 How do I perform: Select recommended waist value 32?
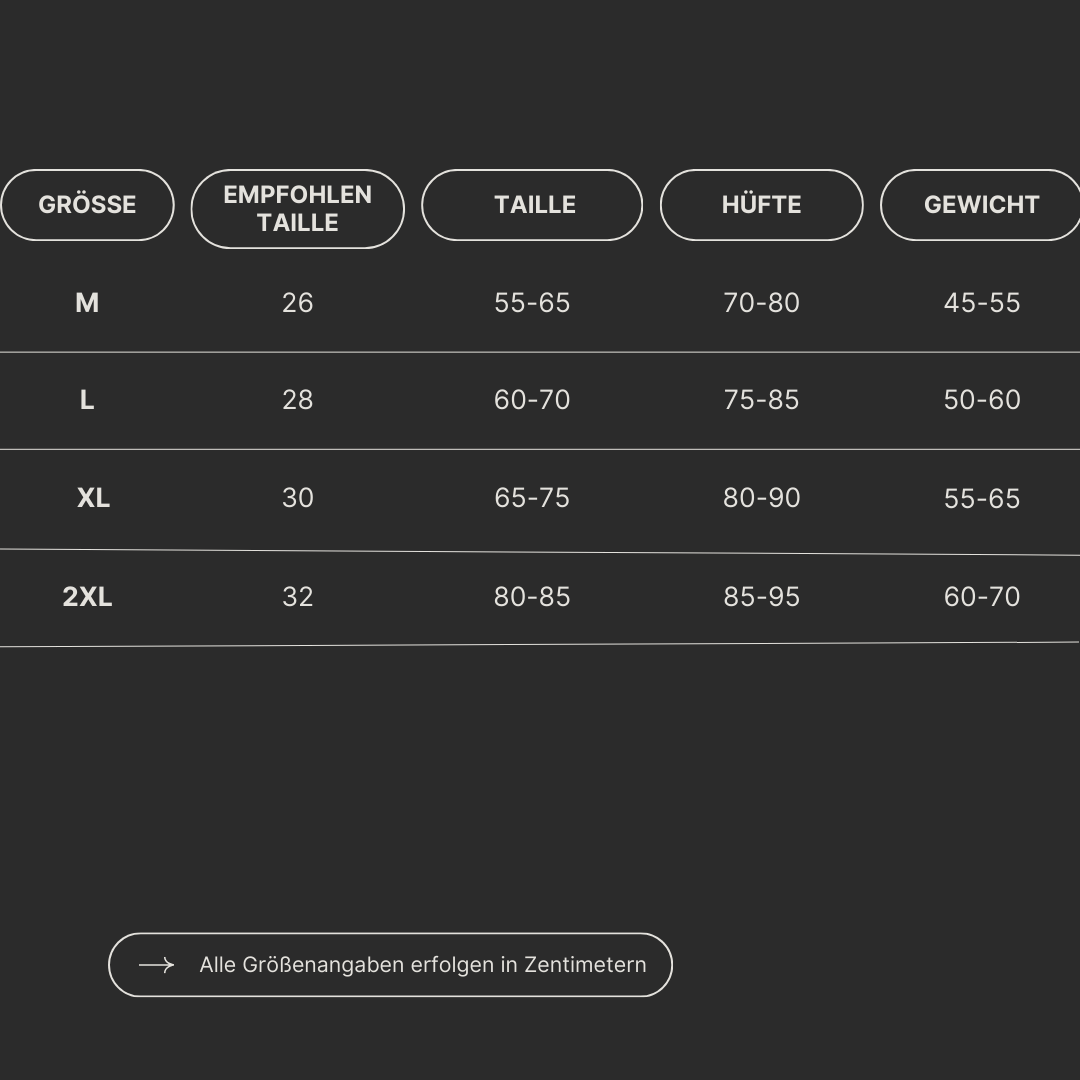click(x=297, y=597)
